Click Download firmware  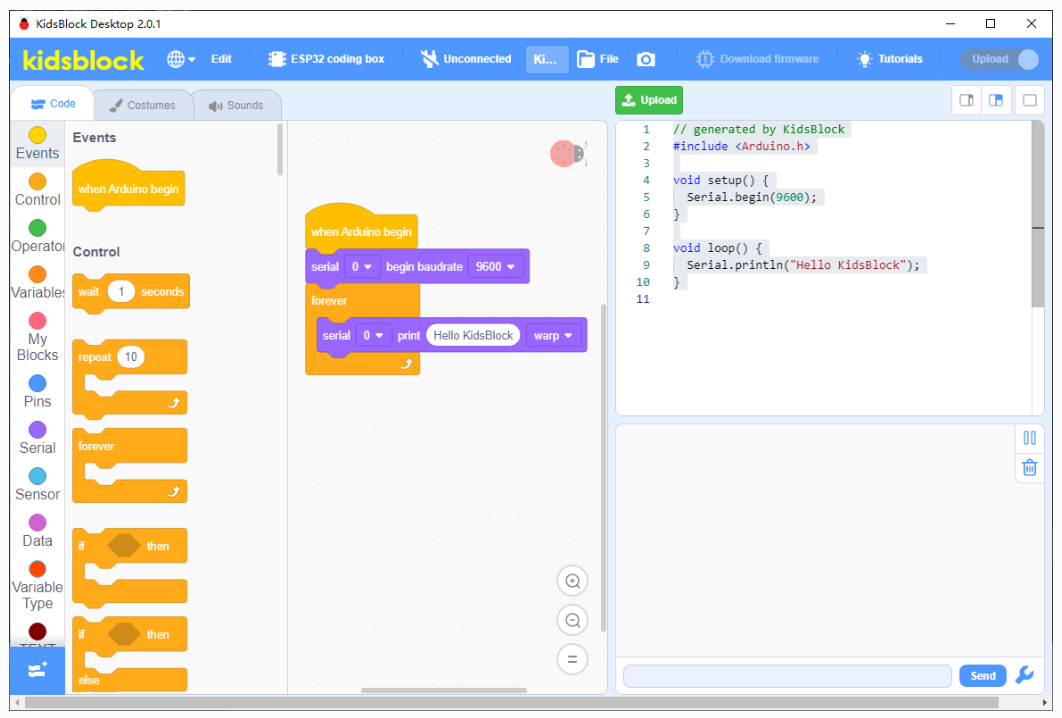pos(758,59)
